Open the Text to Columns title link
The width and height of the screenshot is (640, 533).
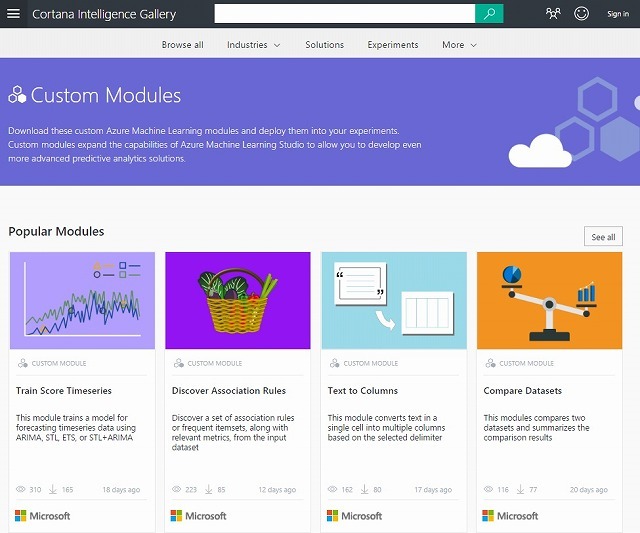pyautogui.click(x=363, y=391)
